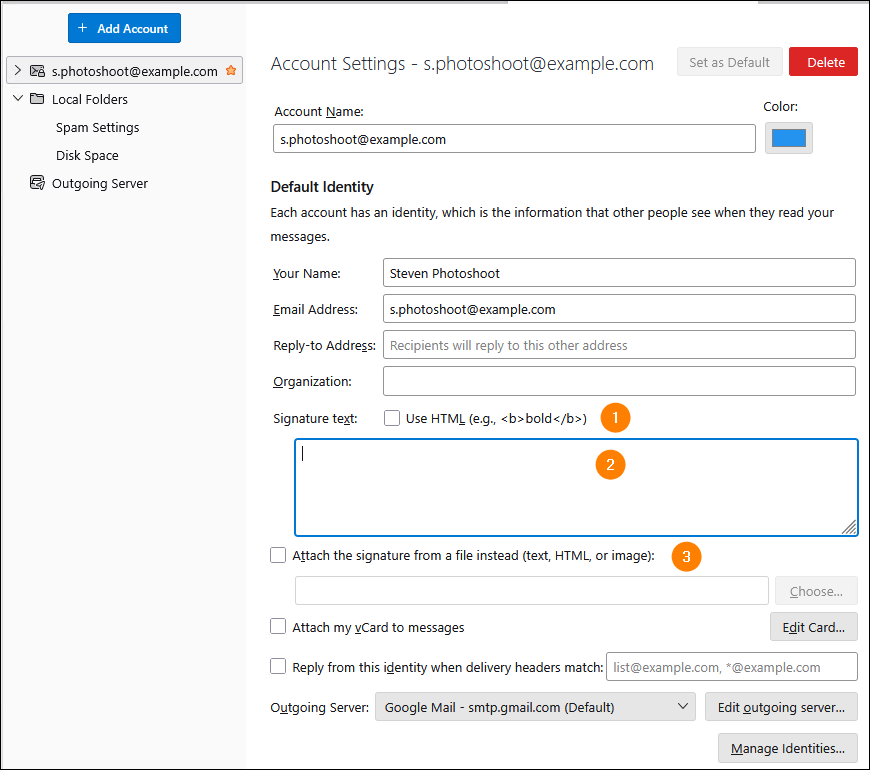Click the signature file path field
The width and height of the screenshot is (870, 770).
pos(532,591)
